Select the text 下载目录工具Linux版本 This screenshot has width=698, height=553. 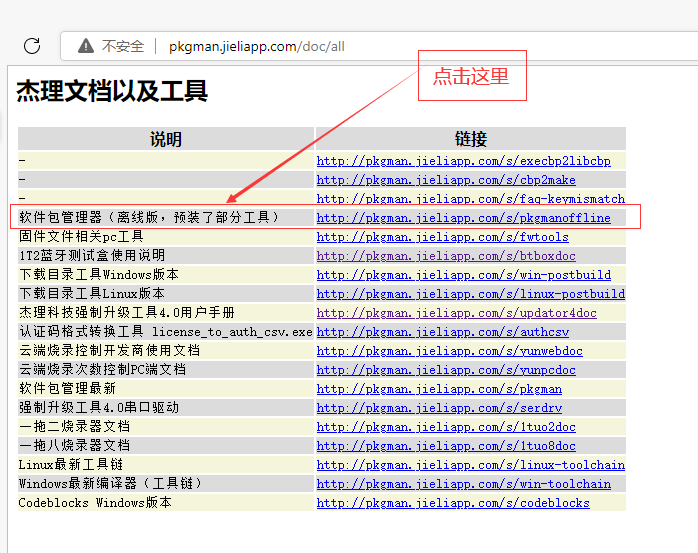point(92,293)
